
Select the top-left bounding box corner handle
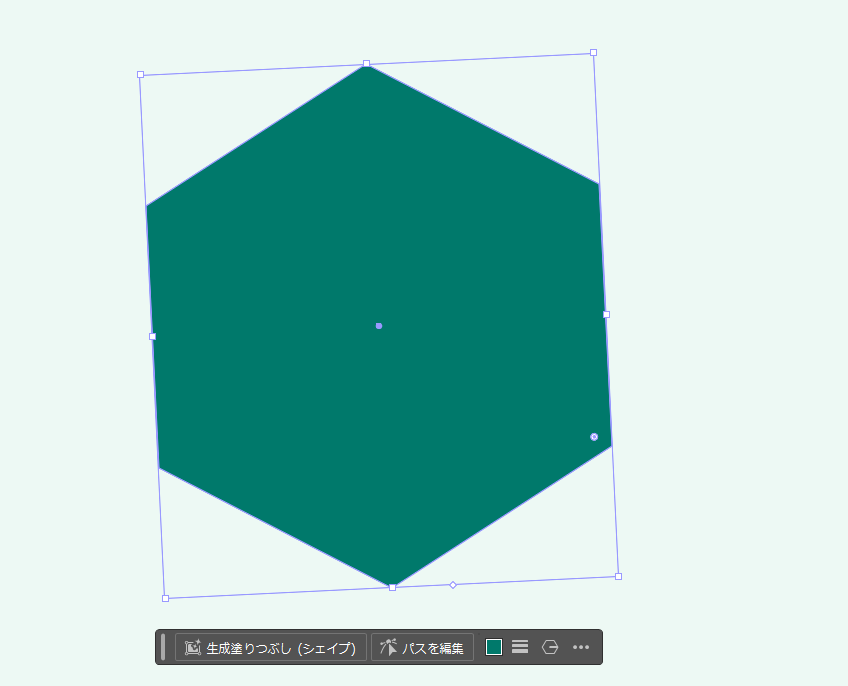point(140,74)
